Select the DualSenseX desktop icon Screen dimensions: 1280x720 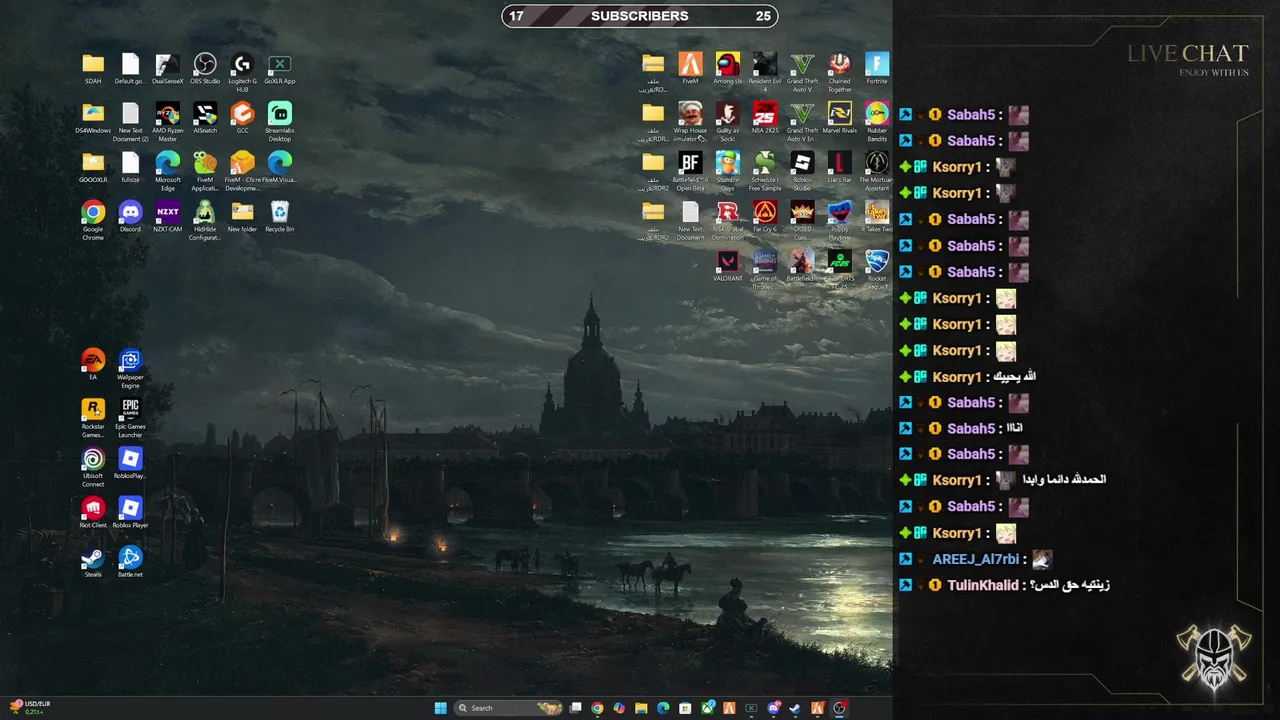(x=168, y=69)
